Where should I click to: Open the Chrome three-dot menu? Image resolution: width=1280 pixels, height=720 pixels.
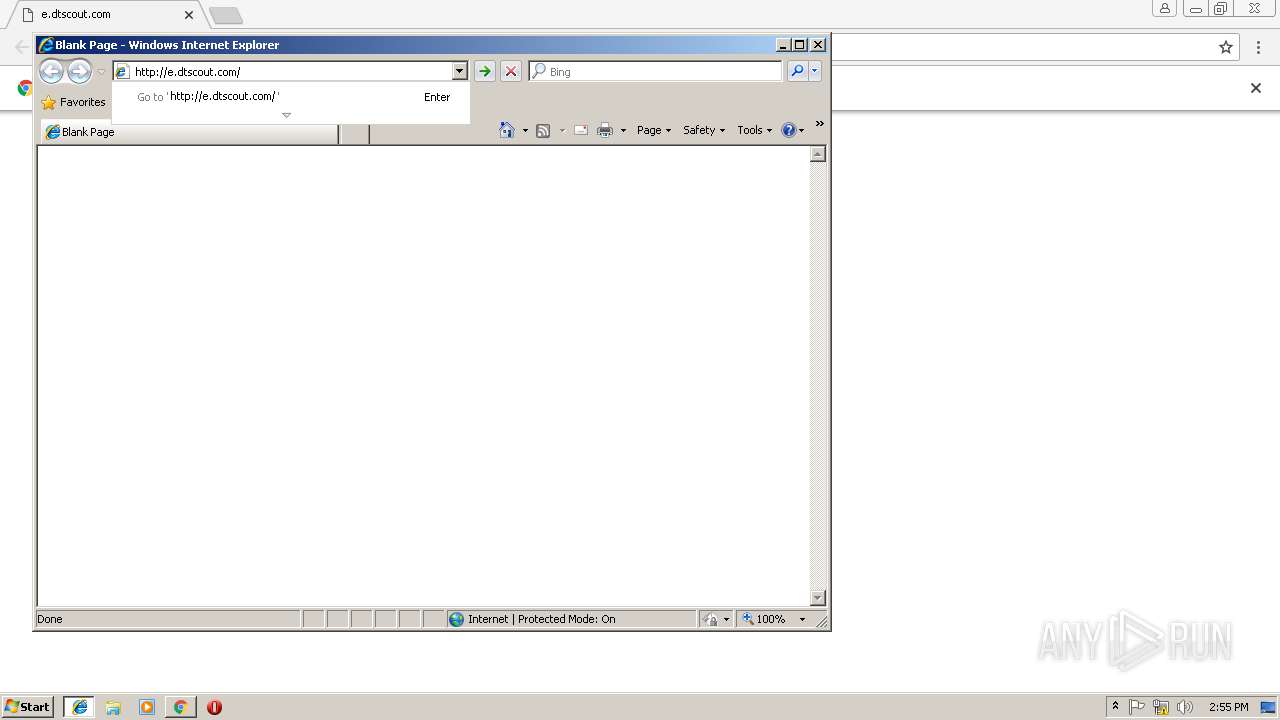pyautogui.click(x=1259, y=47)
